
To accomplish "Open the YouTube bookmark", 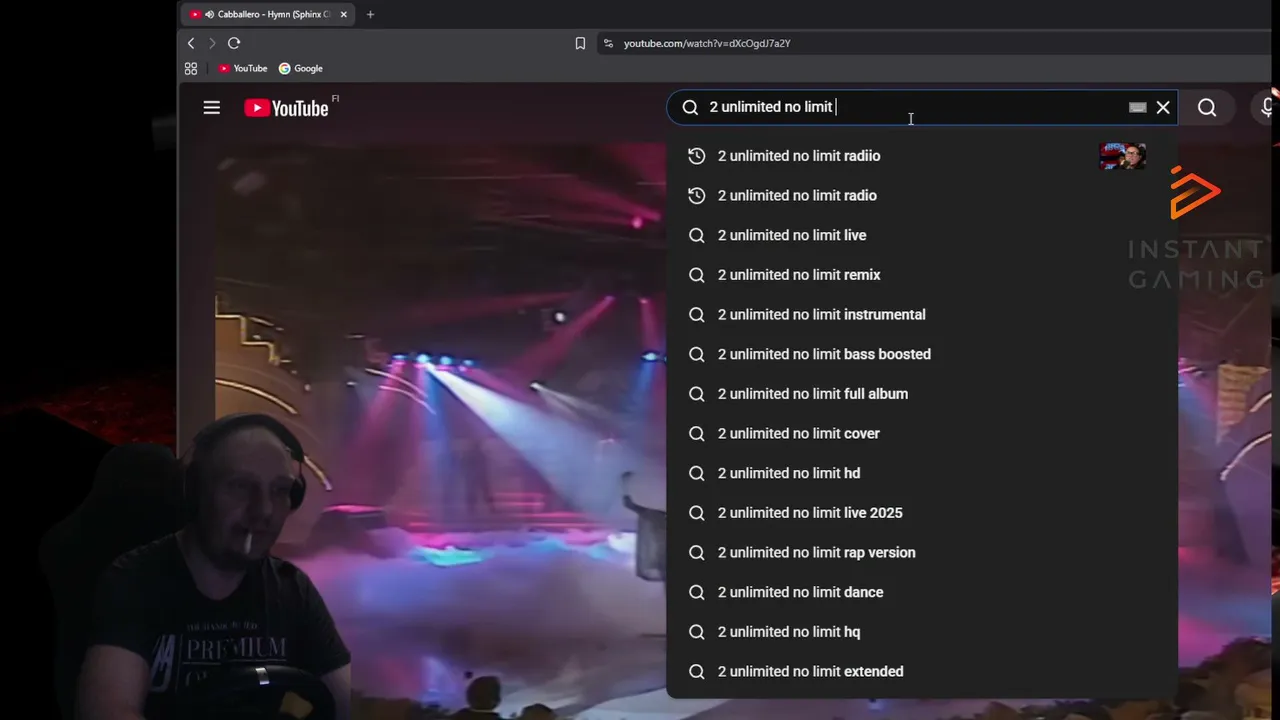I will [243, 68].
